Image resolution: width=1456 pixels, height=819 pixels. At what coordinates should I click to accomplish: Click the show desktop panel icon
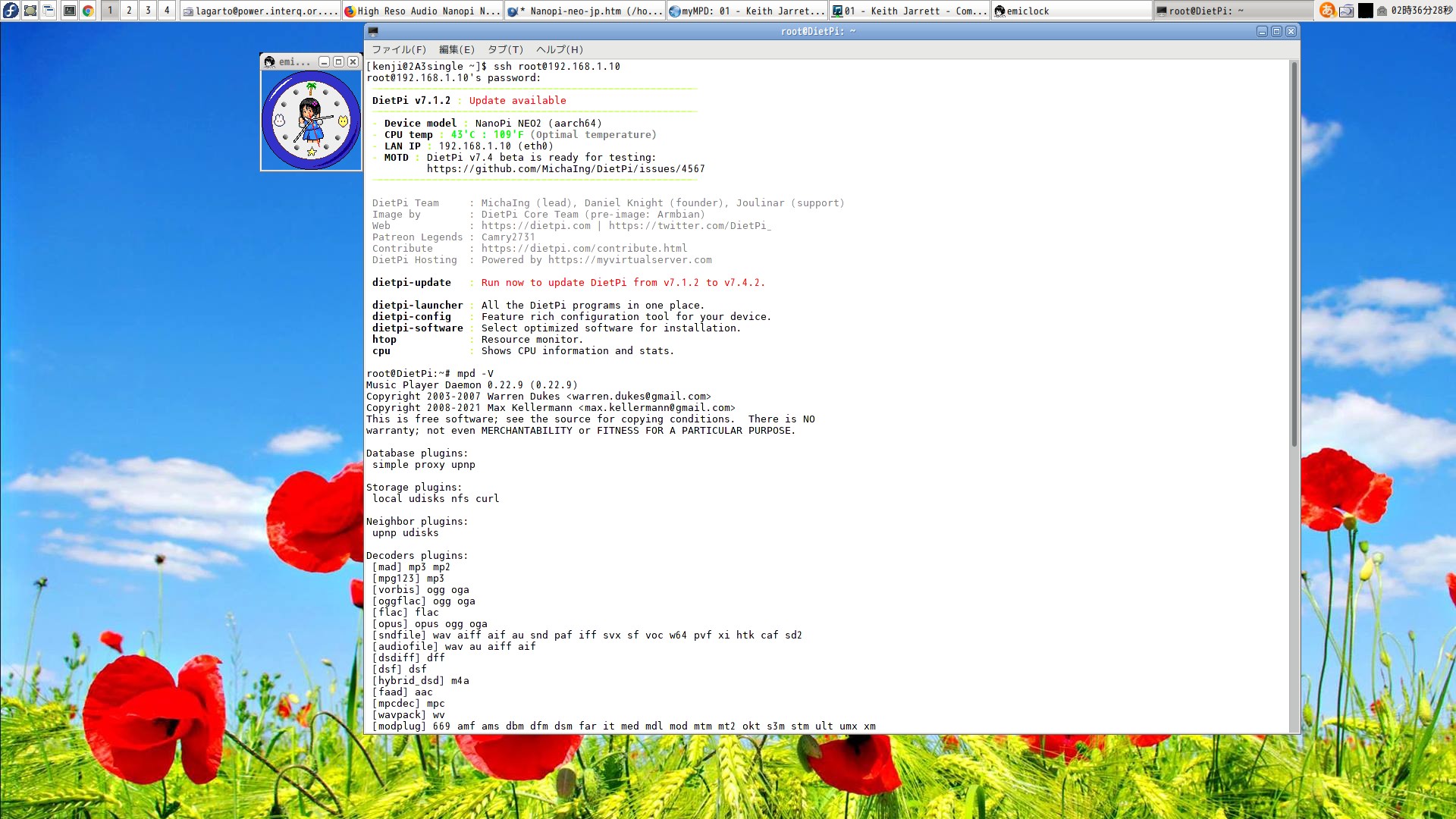(x=30, y=11)
